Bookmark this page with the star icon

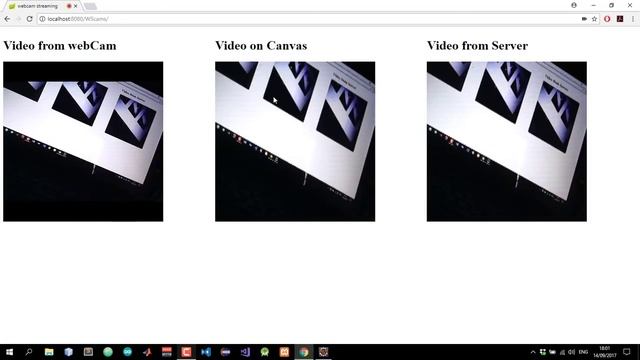(x=594, y=19)
